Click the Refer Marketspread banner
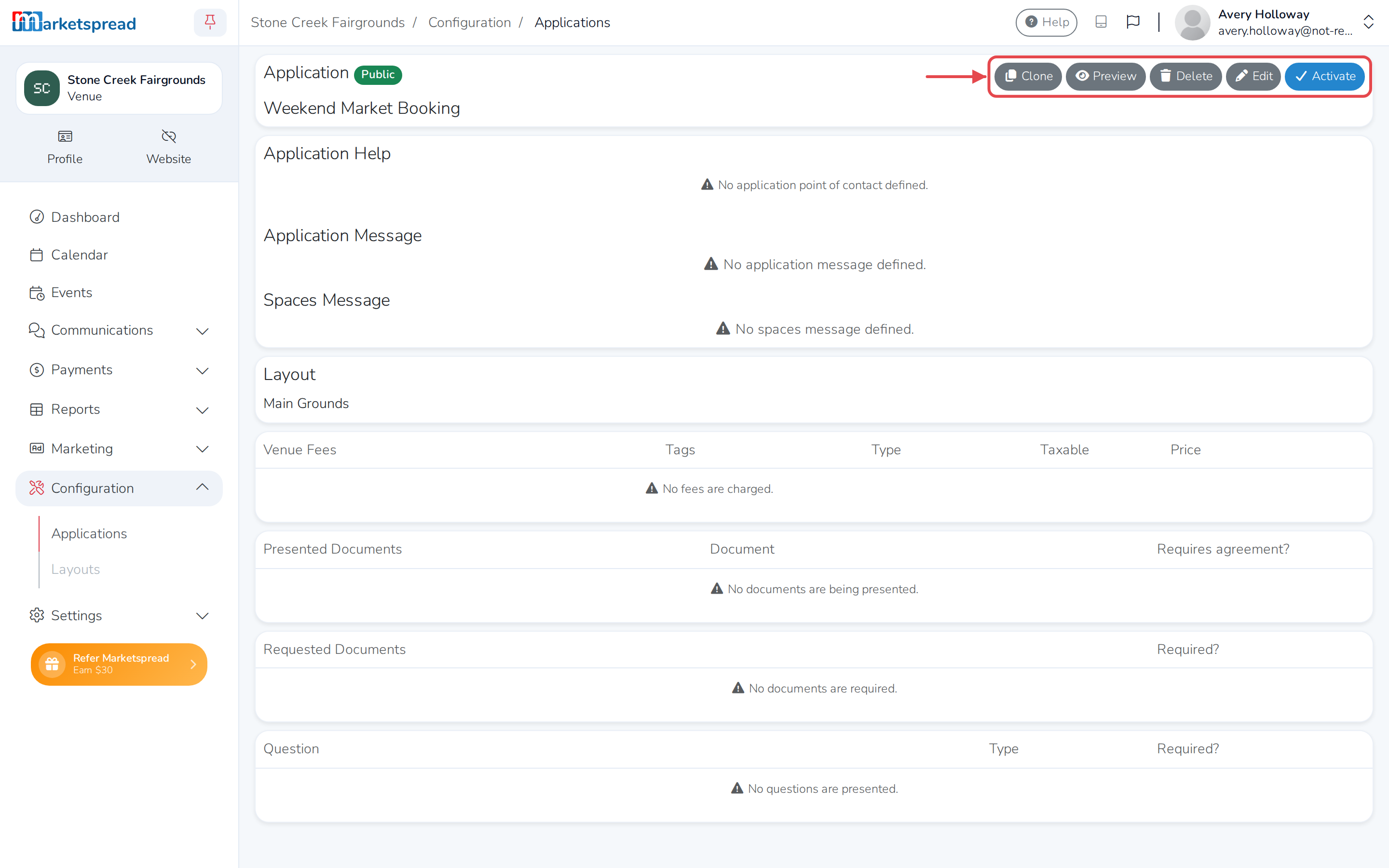The height and width of the screenshot is (868, 1389). pos(119,664)
